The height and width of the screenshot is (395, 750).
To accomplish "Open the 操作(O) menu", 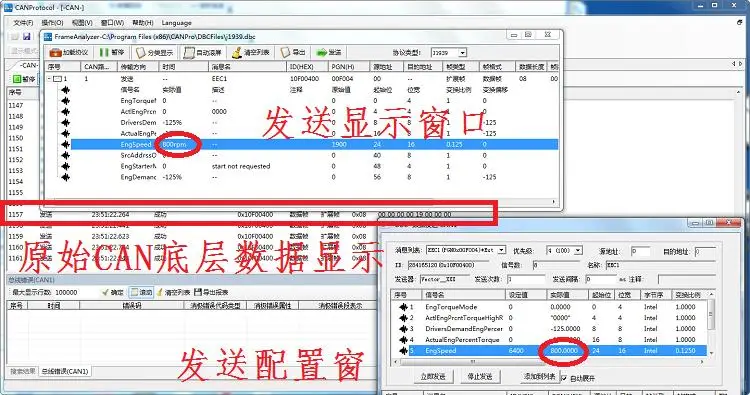I will [x=52, y=22].
